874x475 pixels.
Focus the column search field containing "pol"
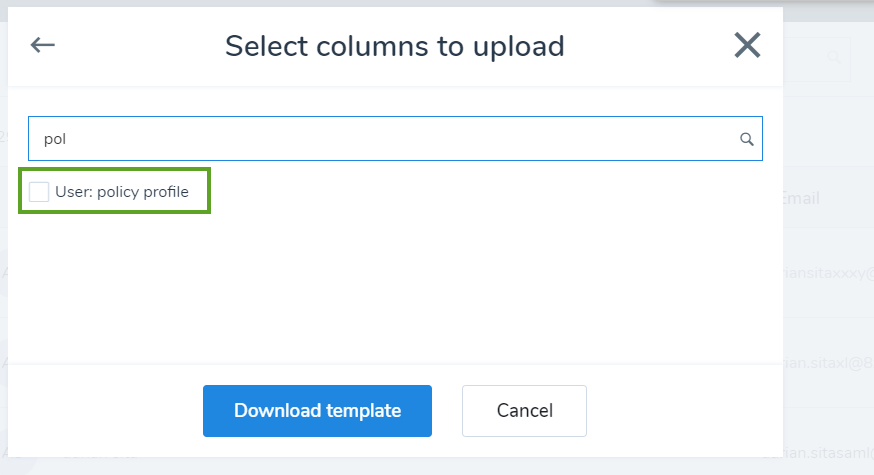click(x=395, y=139)
